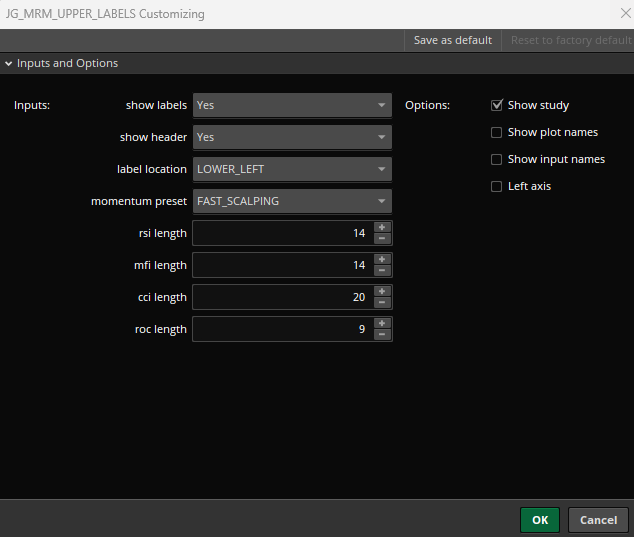Tick the Left axis checkbox

(x=497, y=186)
